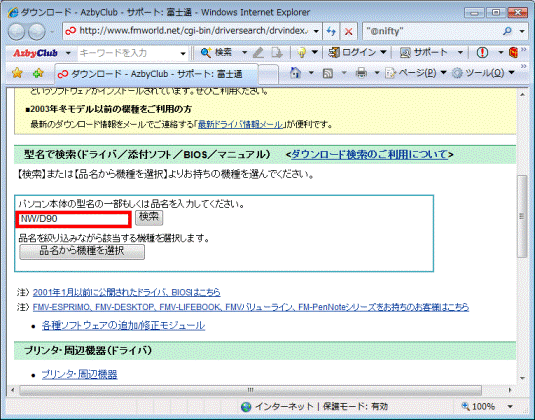Open the FMV-ESPRIMO, FMV-DESKTOP series link
The image size is (535, 420).
click(251, 307)
